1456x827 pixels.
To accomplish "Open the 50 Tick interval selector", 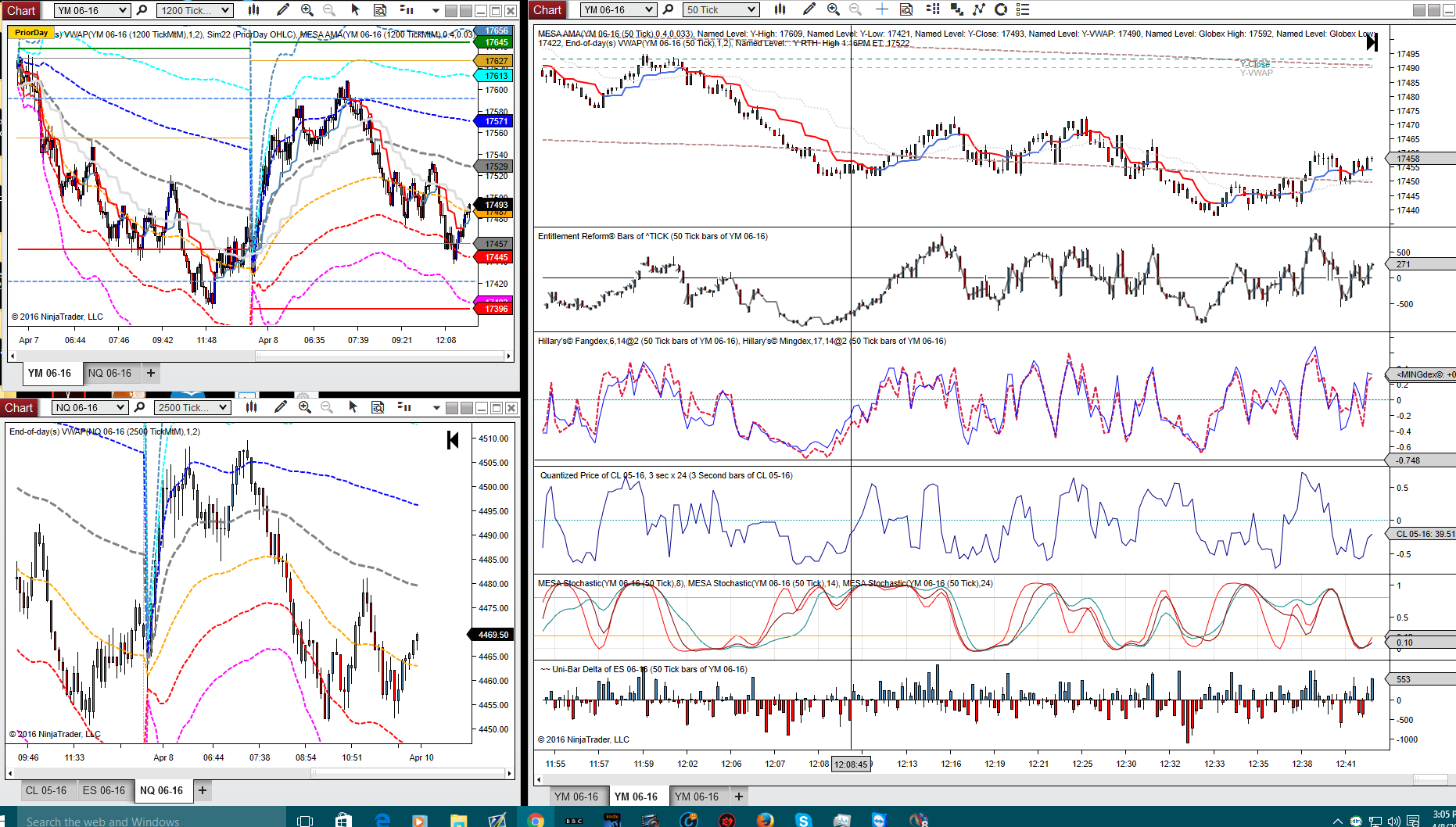I will coord(721,9).
